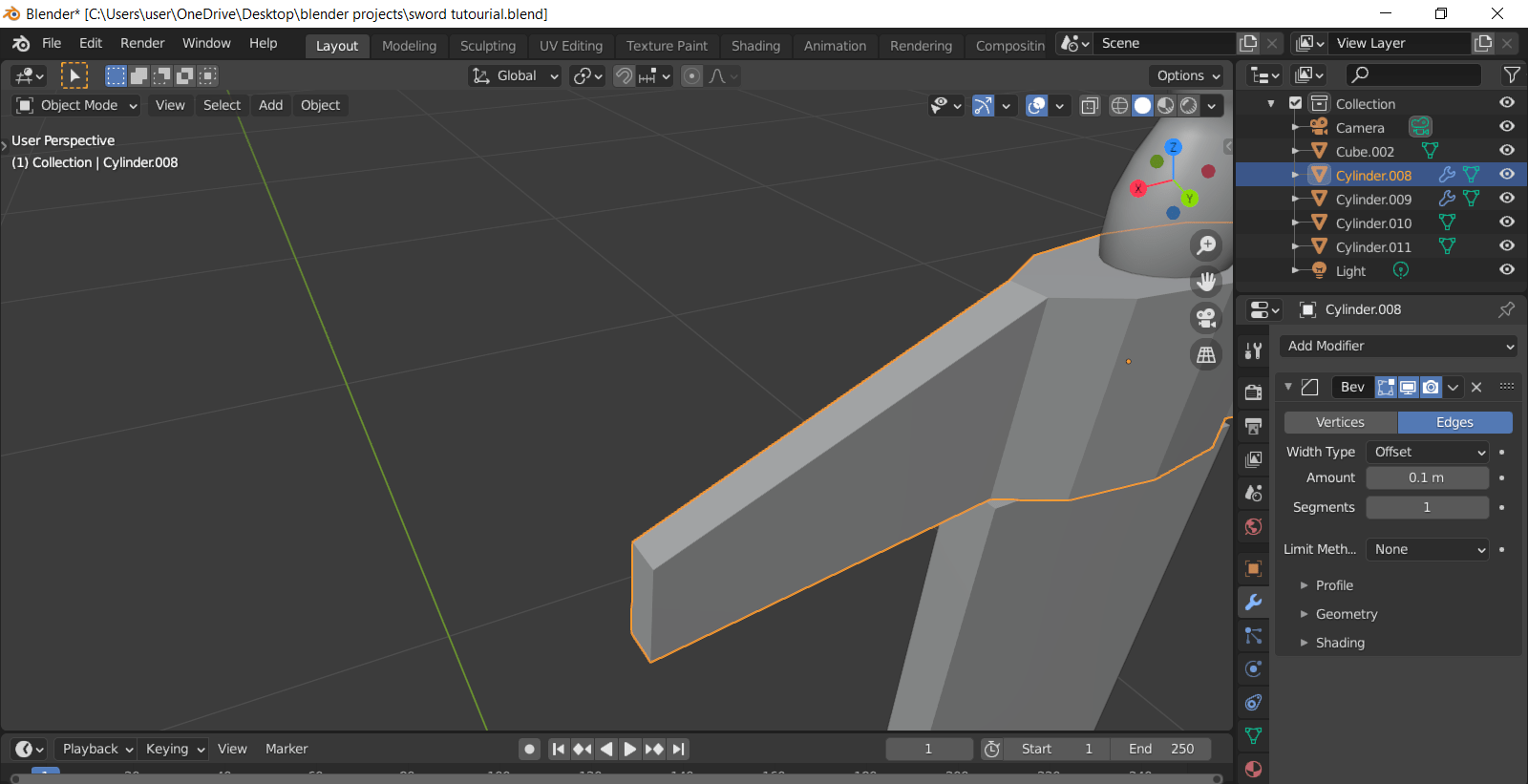Image resolution: width=1528 pixels, height=784 pixels.
Task: Uncheck the Collection checkbox in outliner
Action: (x=1296, y=103)
